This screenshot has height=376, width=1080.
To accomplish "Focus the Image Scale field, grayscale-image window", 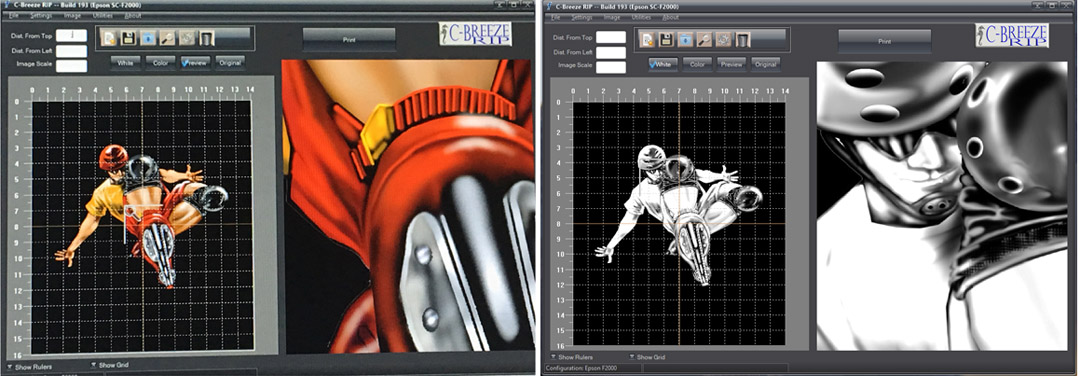I will coord(611,67).
